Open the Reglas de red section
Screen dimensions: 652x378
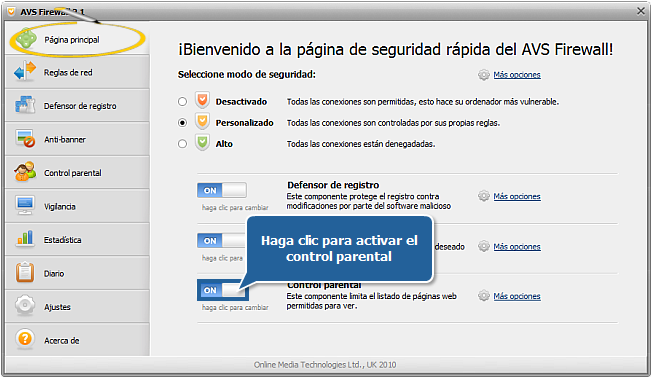point(77,72)
